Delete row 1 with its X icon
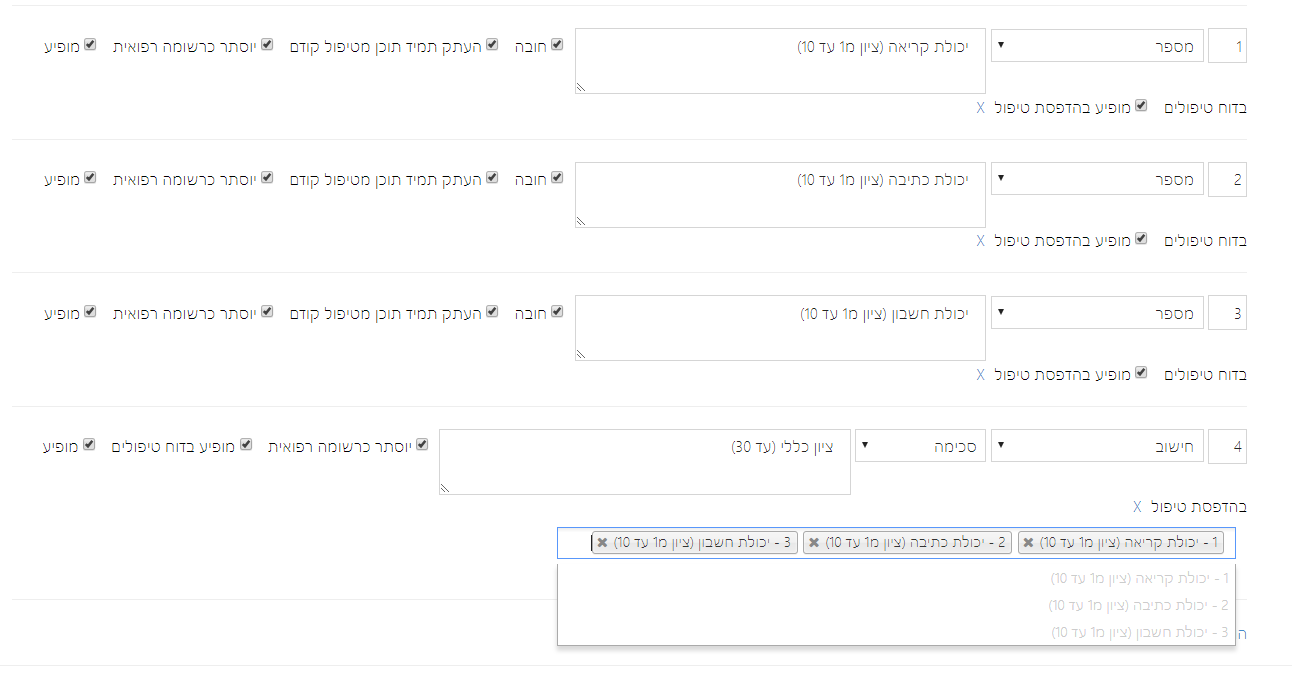Viewport: 1292px width, 683px height. pyautogui.click(x=980, y=107)
